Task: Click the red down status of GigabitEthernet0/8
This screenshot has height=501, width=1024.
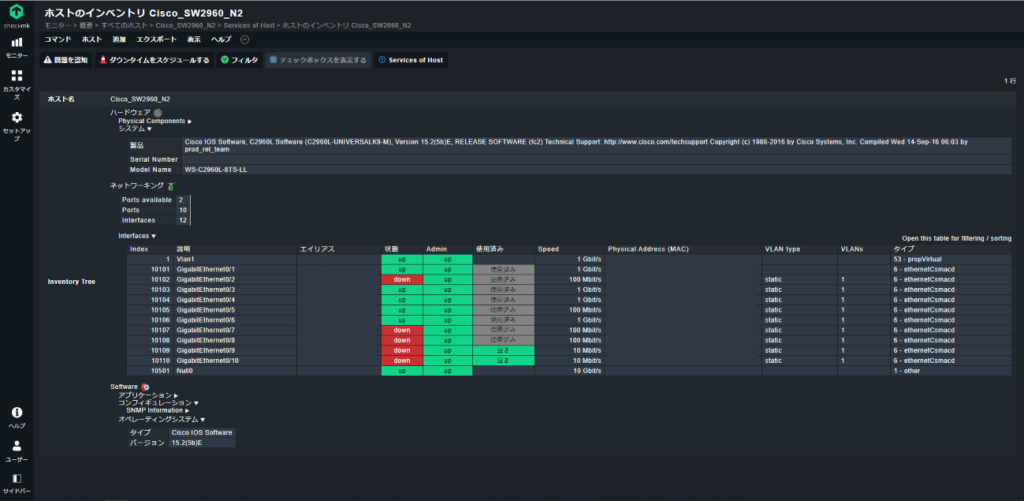Action: 402,340
